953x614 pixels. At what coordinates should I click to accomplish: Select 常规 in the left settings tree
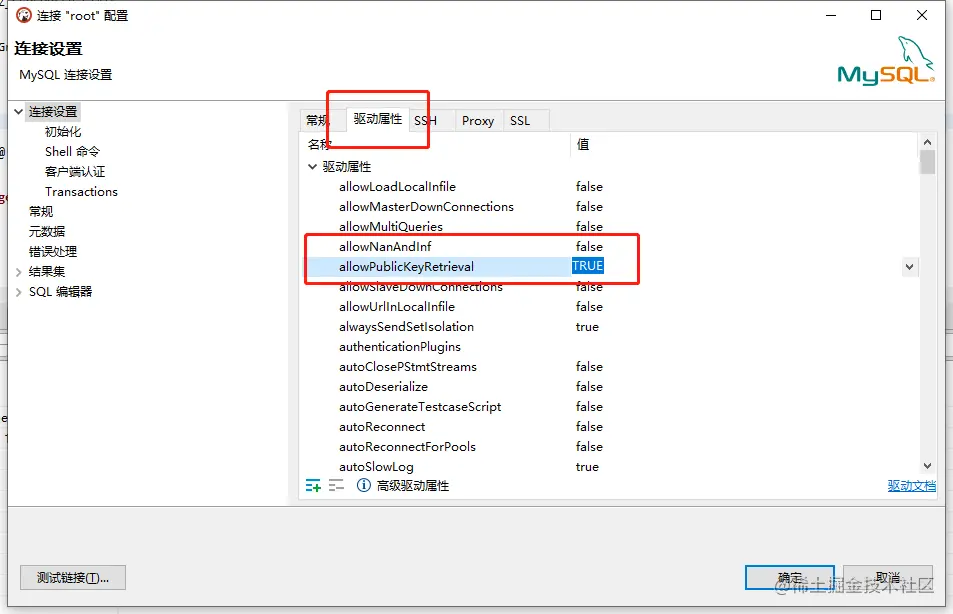pos(41,212)
